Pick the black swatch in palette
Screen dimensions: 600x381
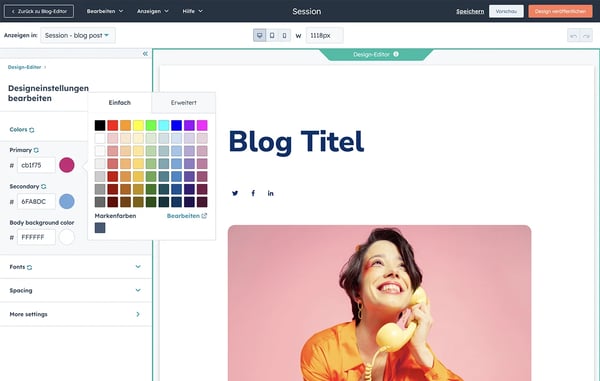(x=100, y=125)
